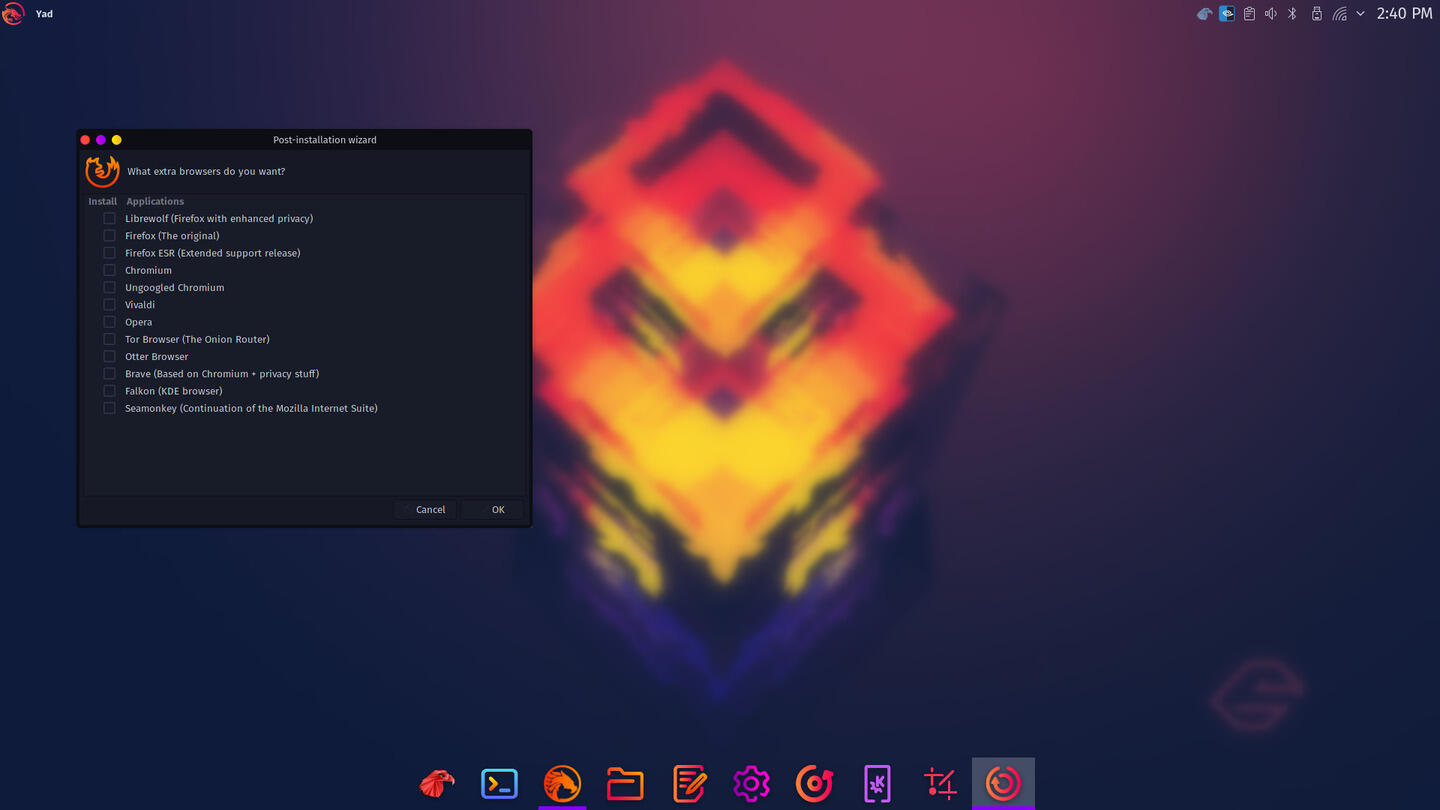Launch the terminal from the dock

(499, 783)
